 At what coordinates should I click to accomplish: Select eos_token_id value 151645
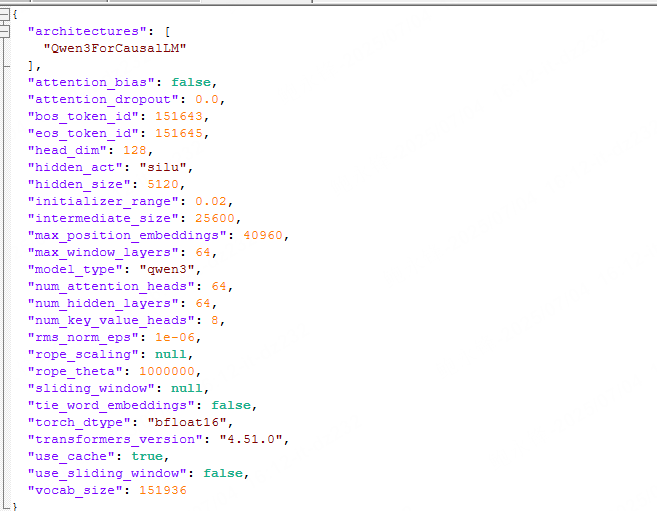point(179,134)
